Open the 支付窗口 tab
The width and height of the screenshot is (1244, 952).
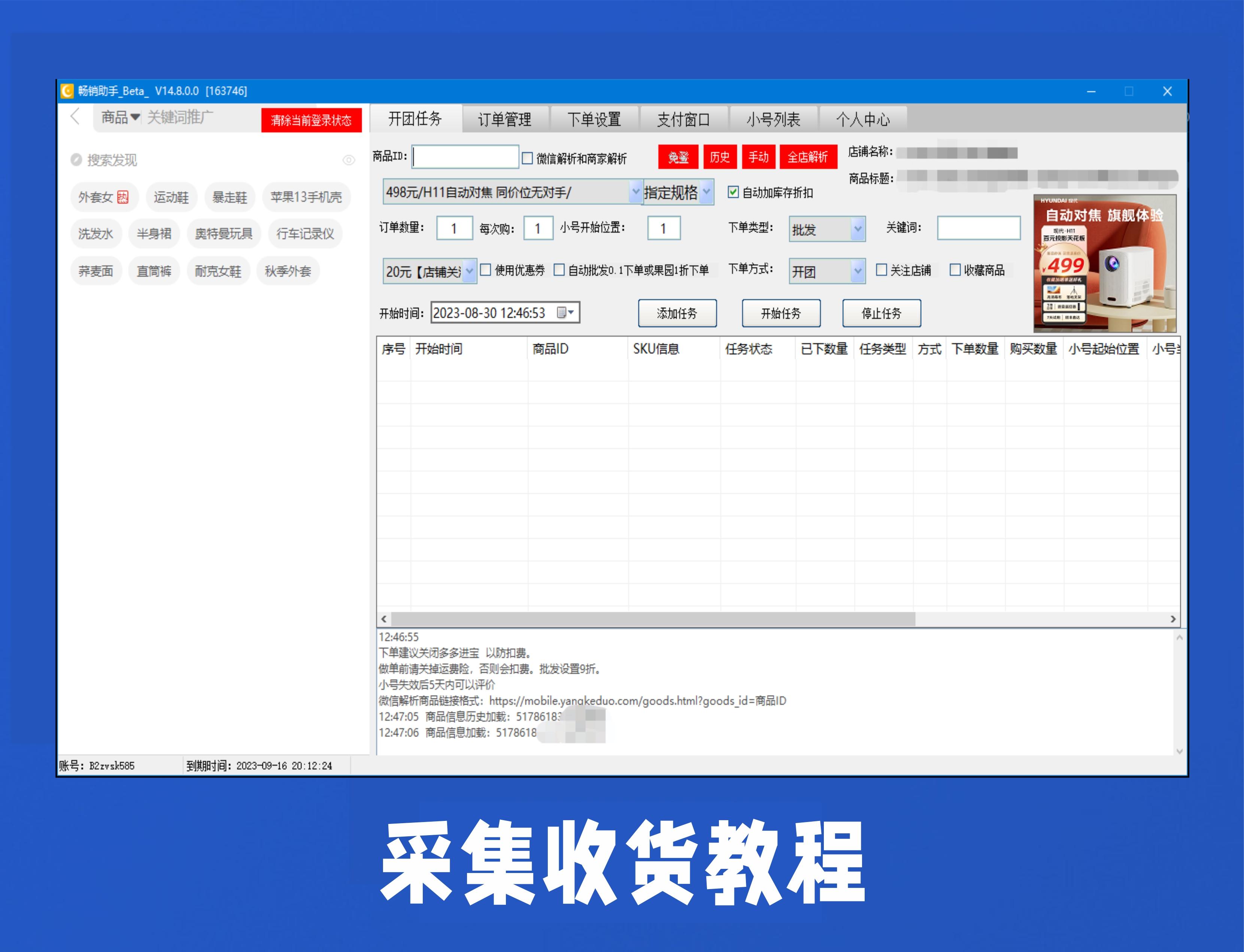(684, 119)
